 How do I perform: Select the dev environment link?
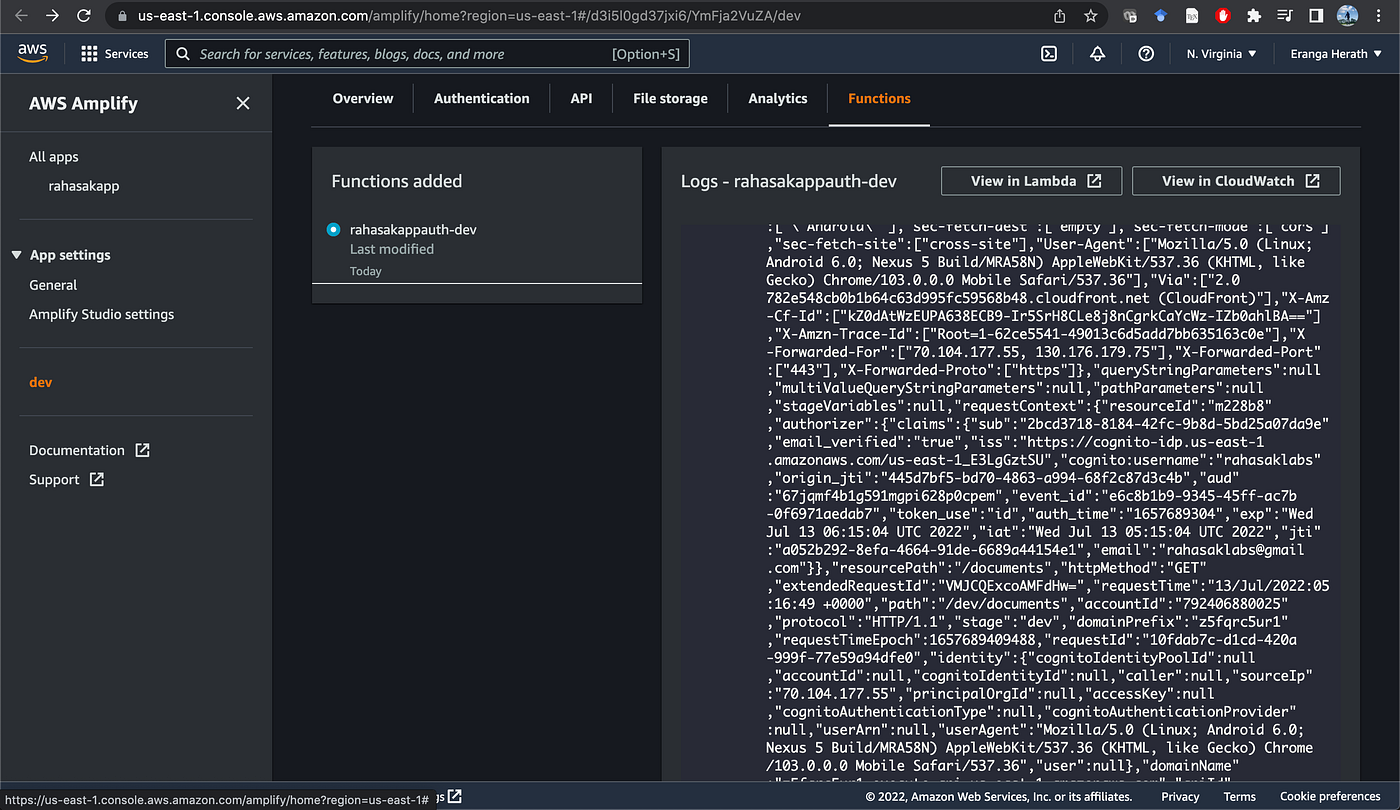pyautogui.click(x=40, y=382)
